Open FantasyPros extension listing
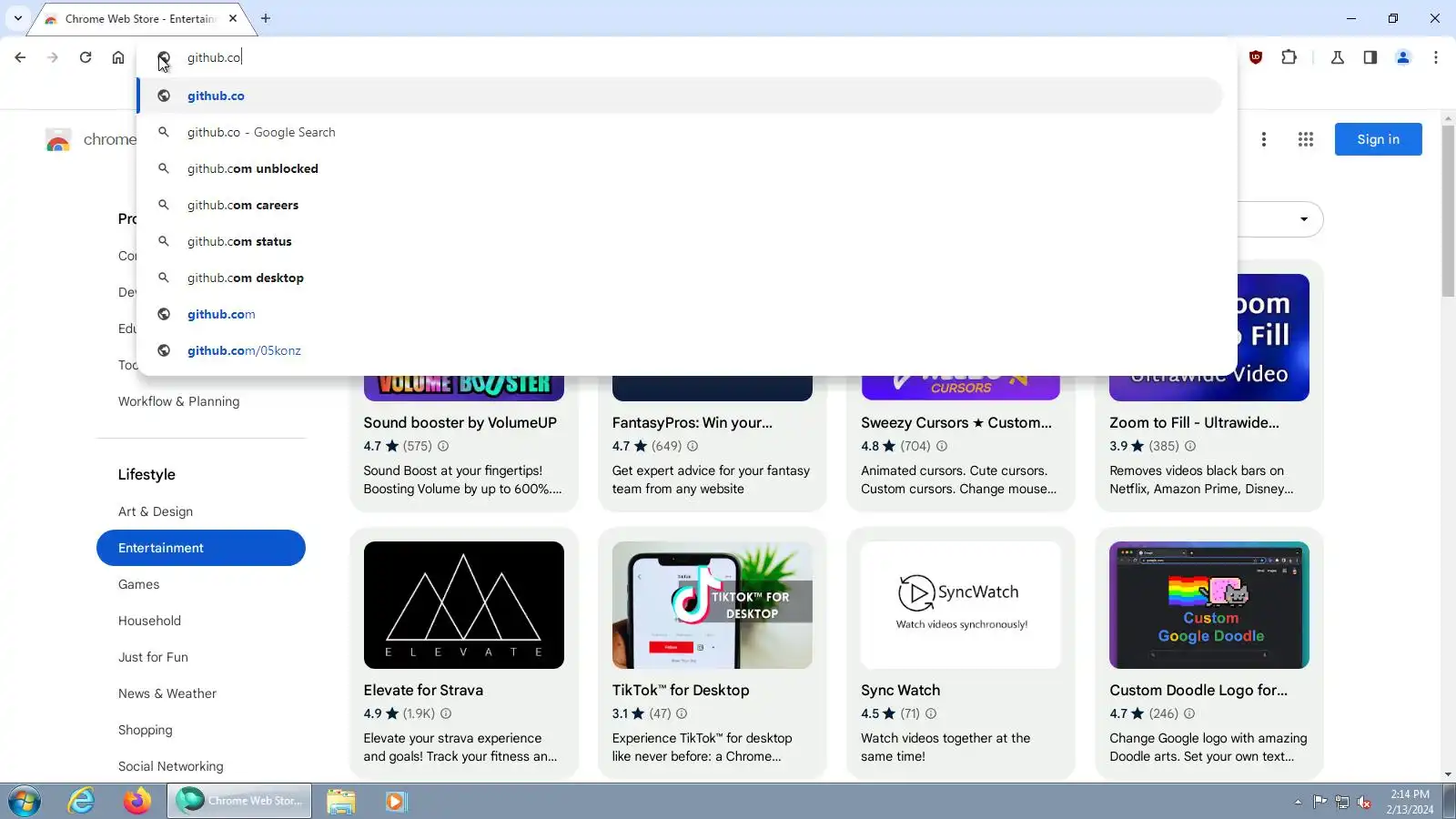 692,422
